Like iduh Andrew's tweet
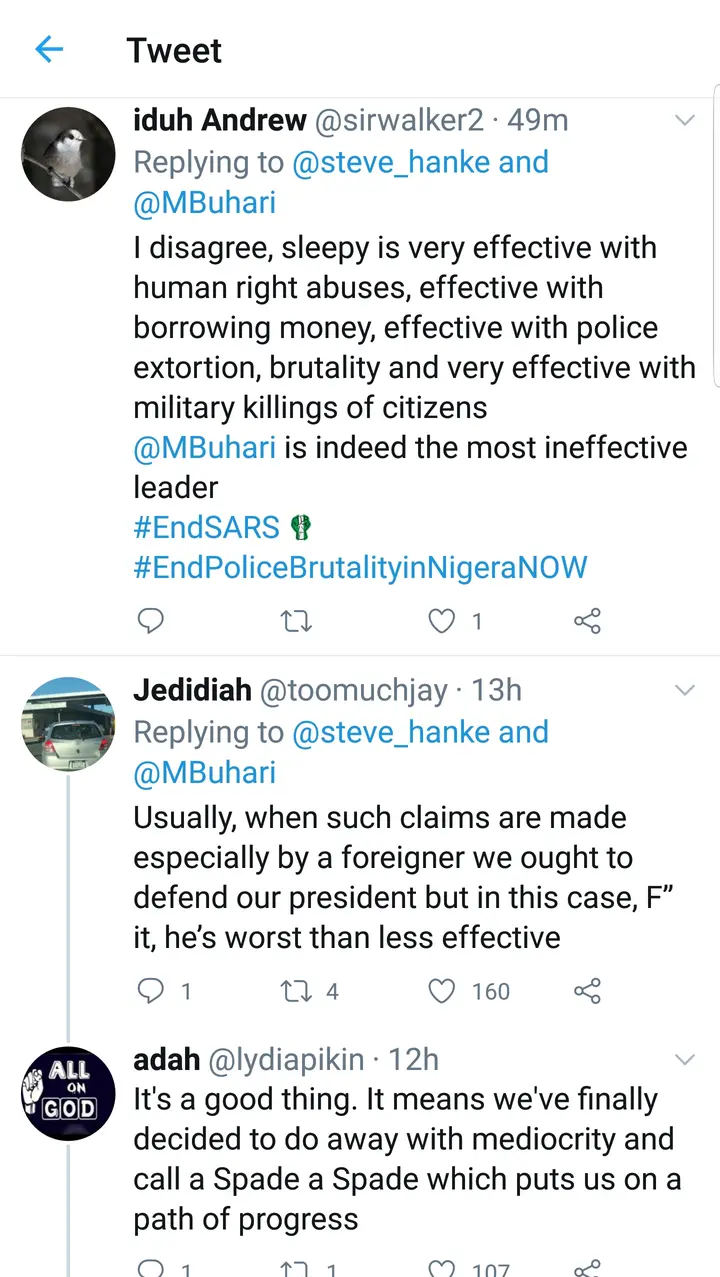The height and width of the screenshot is (1277, 720). click(441, 621)
